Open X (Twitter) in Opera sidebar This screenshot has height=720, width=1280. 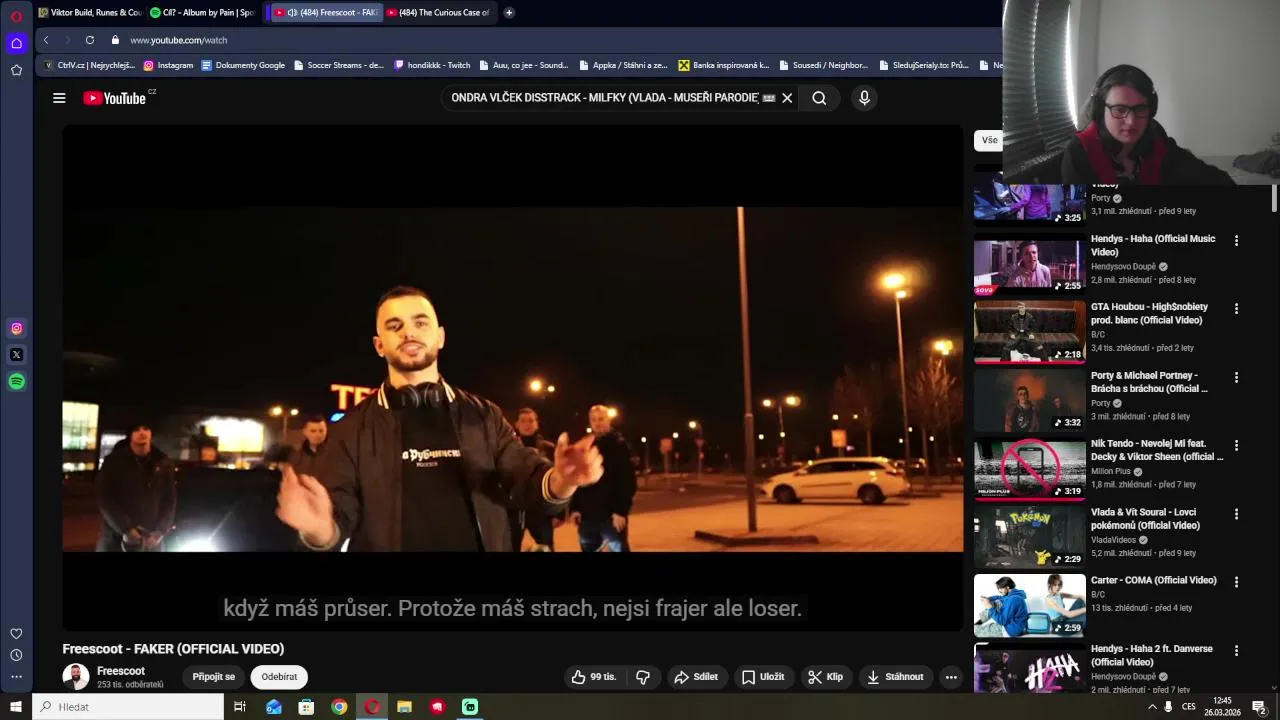[x=16, y=354]
